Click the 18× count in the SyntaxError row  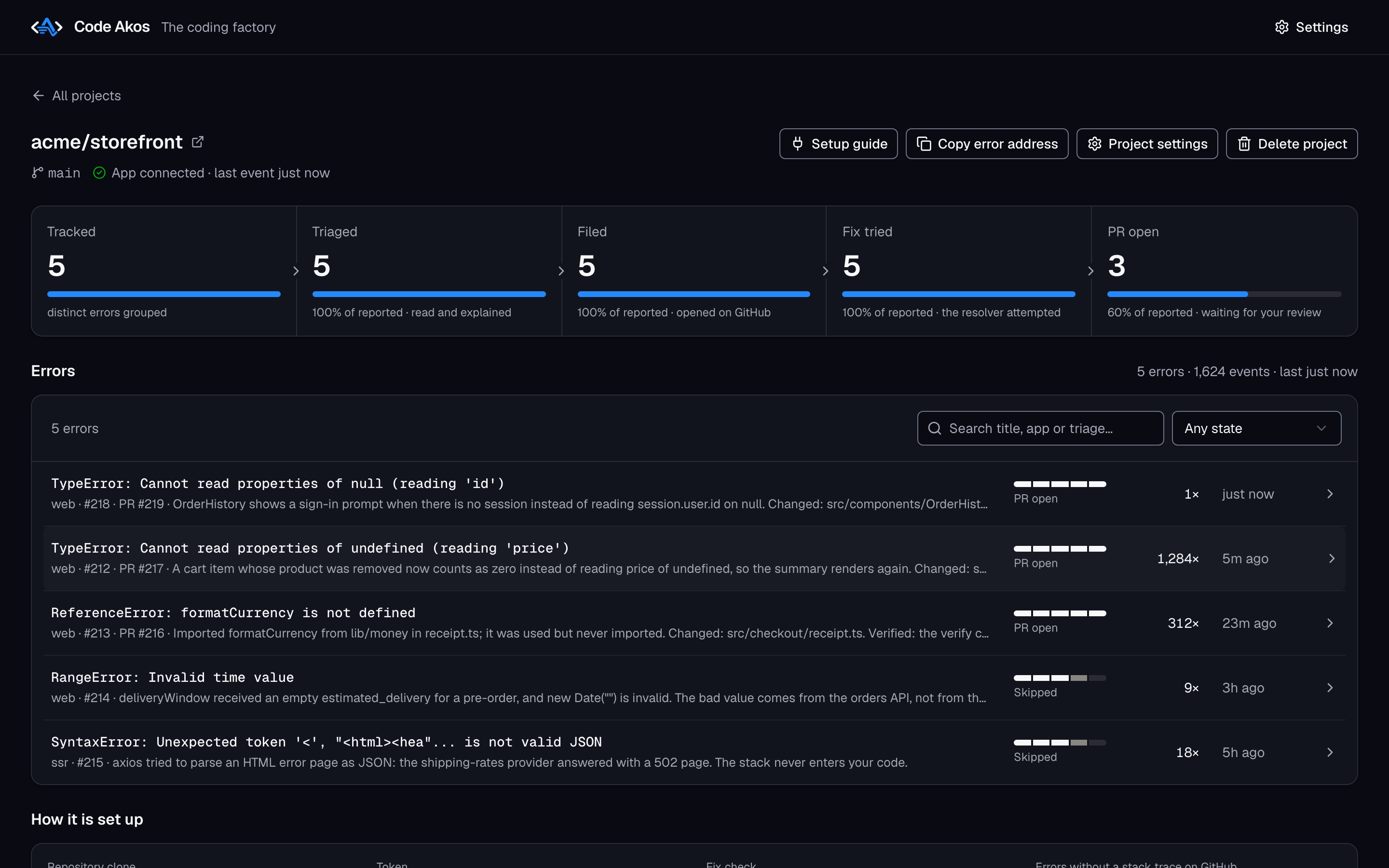tap(1187, 752)
